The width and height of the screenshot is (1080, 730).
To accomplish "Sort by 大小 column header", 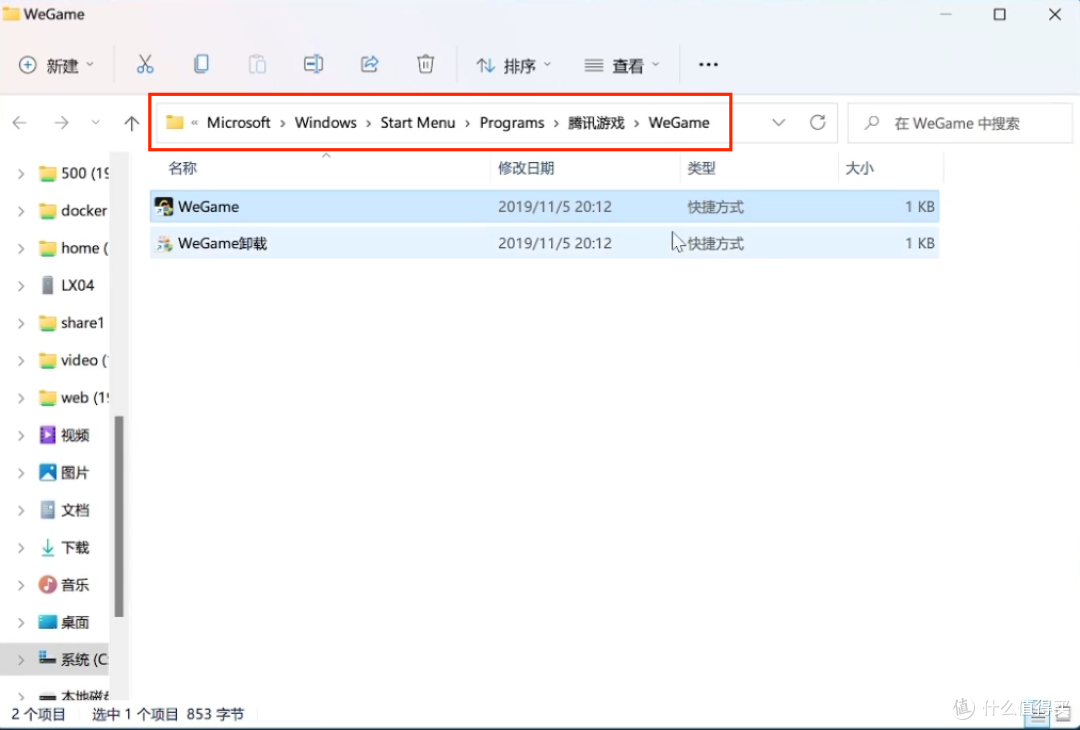I will tap(859, 168).
